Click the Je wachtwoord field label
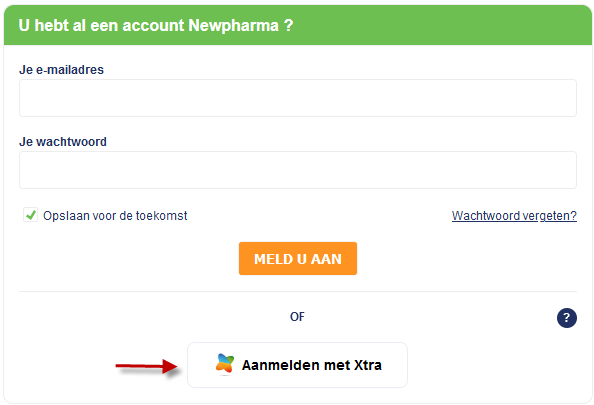The width and height of the screenshot is (594, 405). point(63,142)
